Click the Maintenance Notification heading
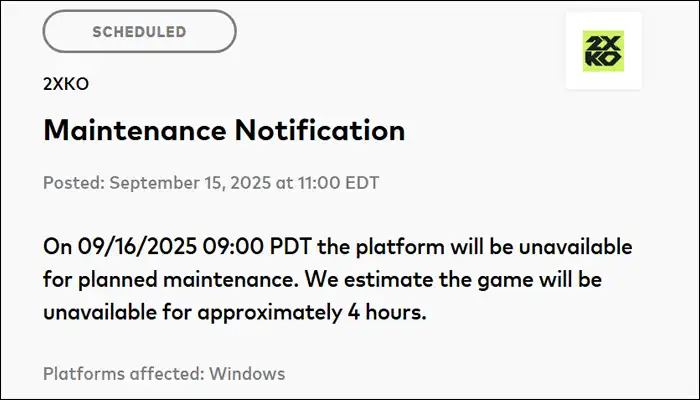Screen dimensions: 700x400 (224, 130)
